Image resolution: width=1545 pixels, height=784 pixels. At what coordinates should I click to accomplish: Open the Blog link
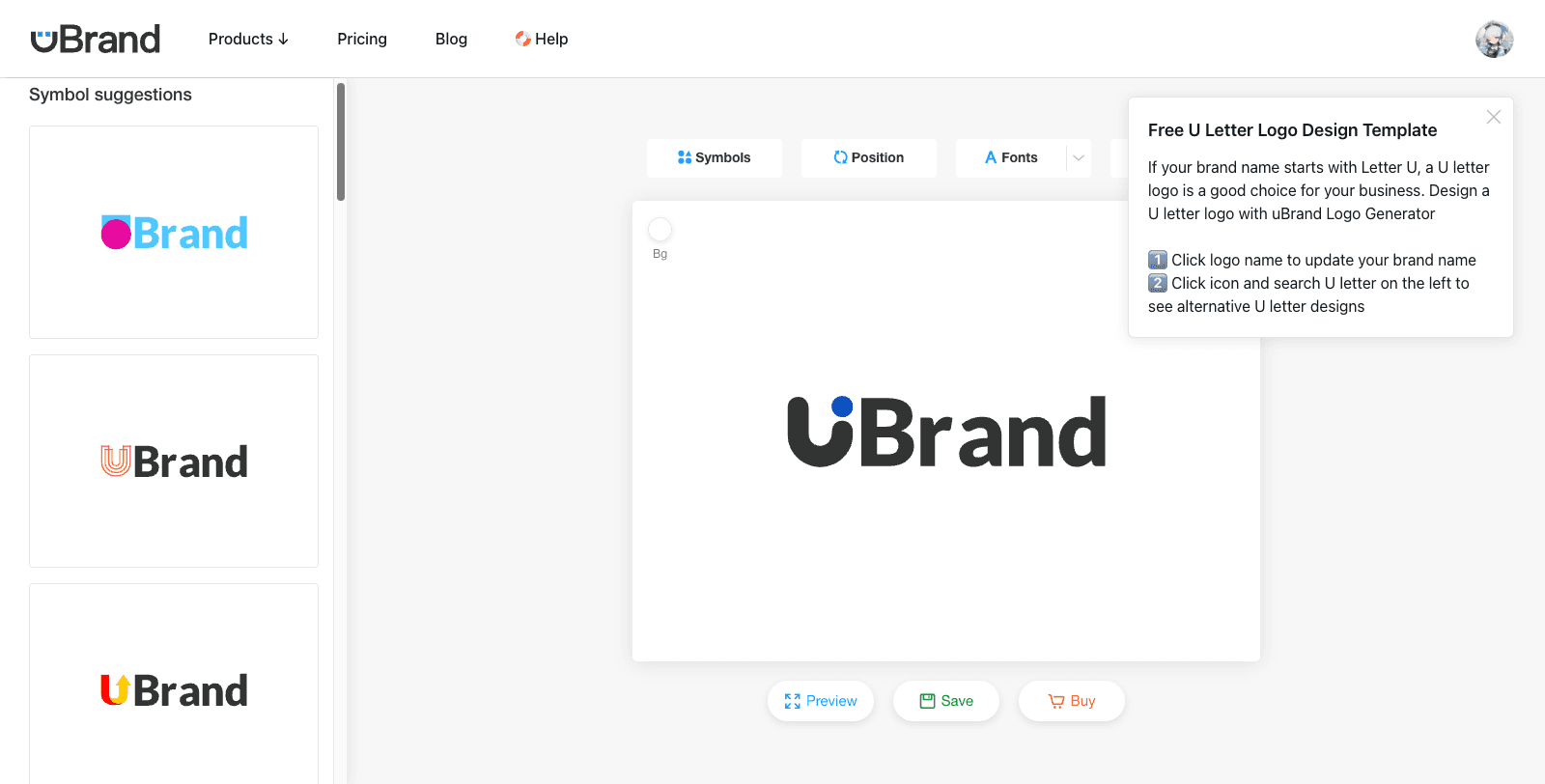pos(451,39)
